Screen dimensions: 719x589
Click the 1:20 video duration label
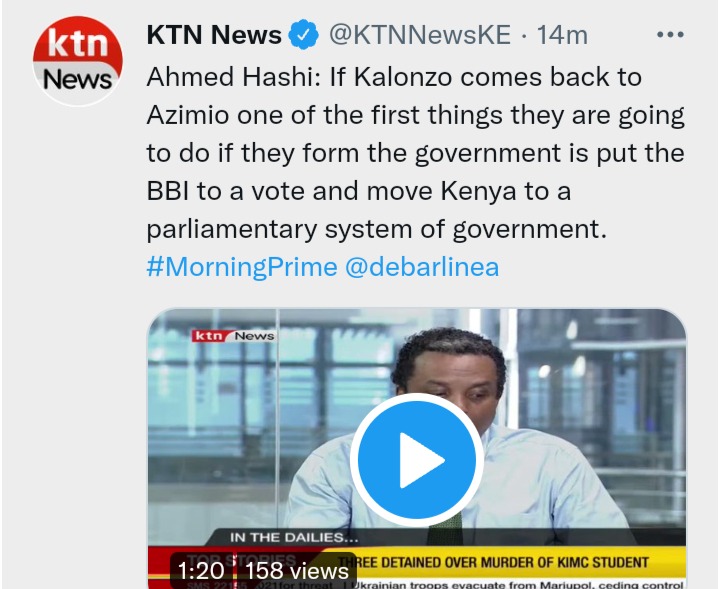(x=201, y=571)
